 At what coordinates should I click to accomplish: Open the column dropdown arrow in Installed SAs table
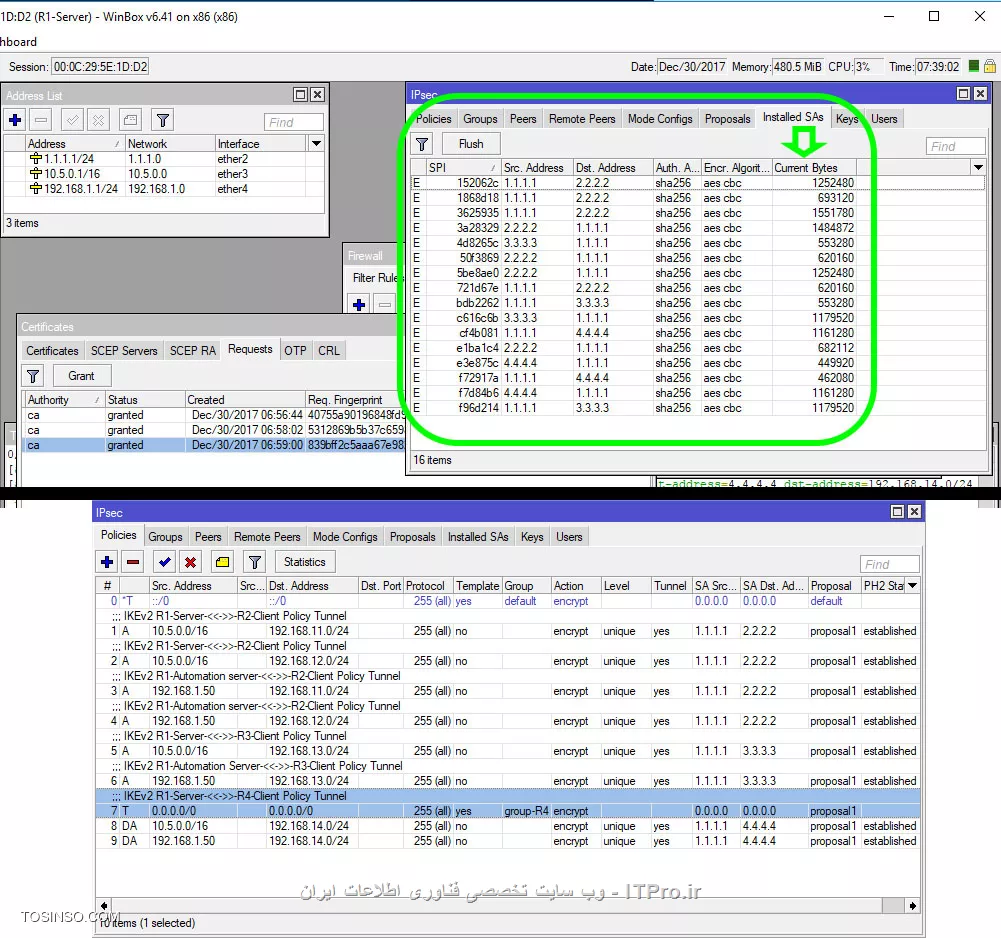[x=977, y=167]
